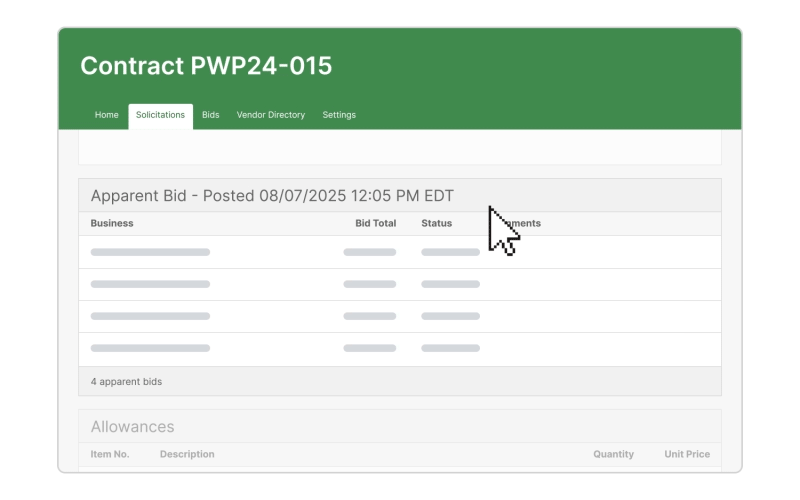The width and height of the screenshot is (800, 500).
Task: Switch to the Bids tab
Action: (211, 115)
